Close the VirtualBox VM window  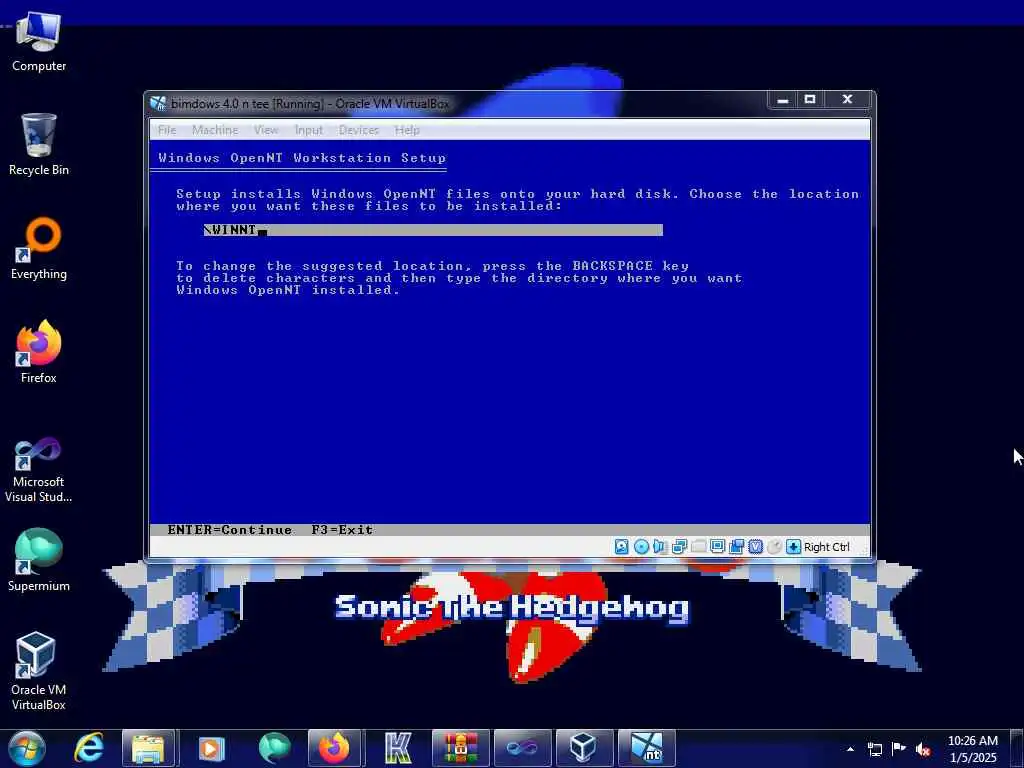pyautogui.click(x=848, y=99)
